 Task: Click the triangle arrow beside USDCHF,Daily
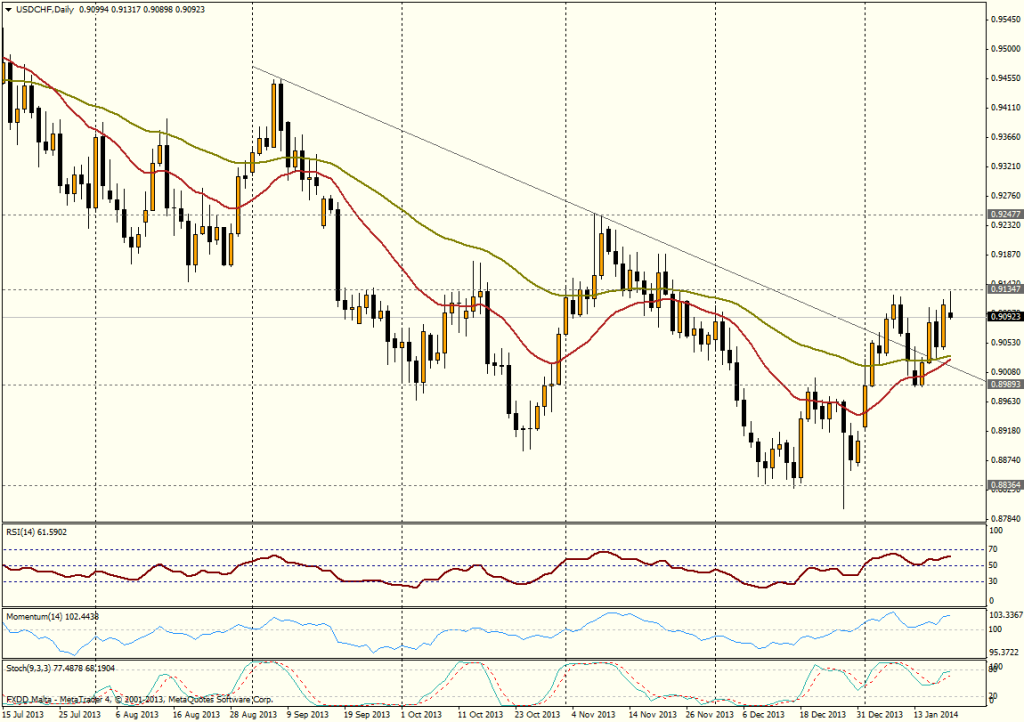(x=10, y=9)
